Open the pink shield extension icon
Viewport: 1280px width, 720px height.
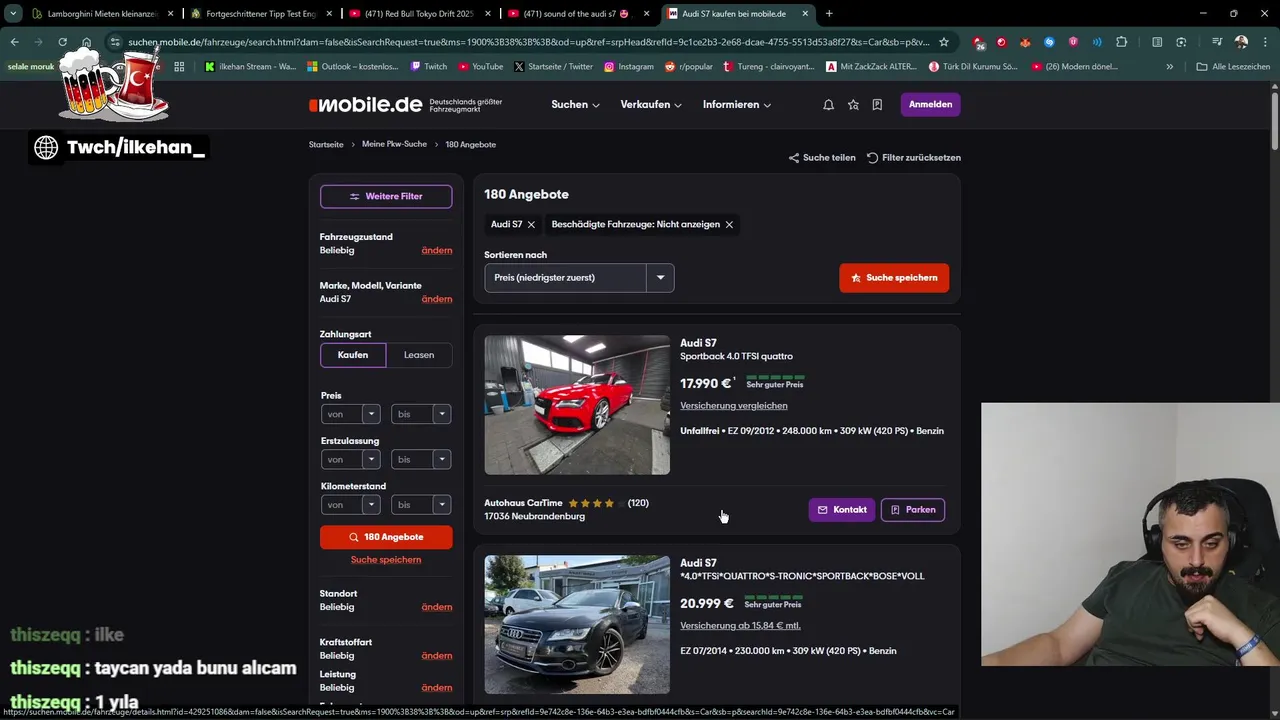pyautogui.click(x=1073, y=42)
